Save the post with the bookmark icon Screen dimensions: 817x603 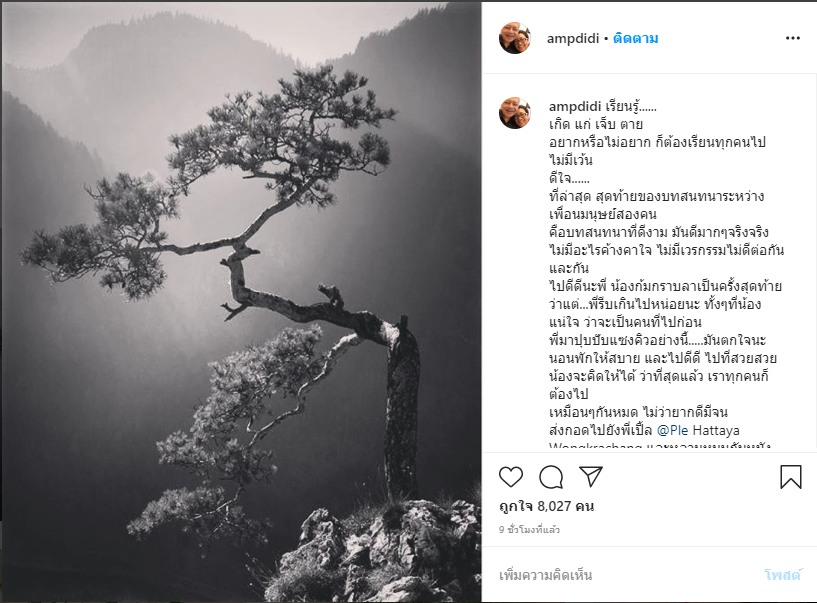click(x=790, y=477)
